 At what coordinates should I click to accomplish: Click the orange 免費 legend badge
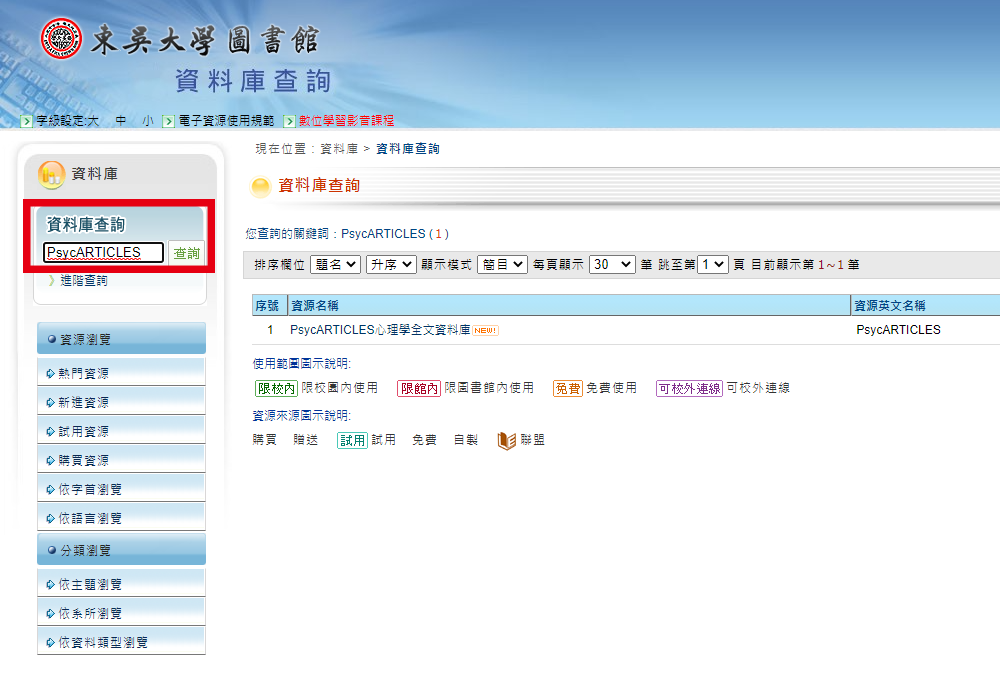click(568, 388)
